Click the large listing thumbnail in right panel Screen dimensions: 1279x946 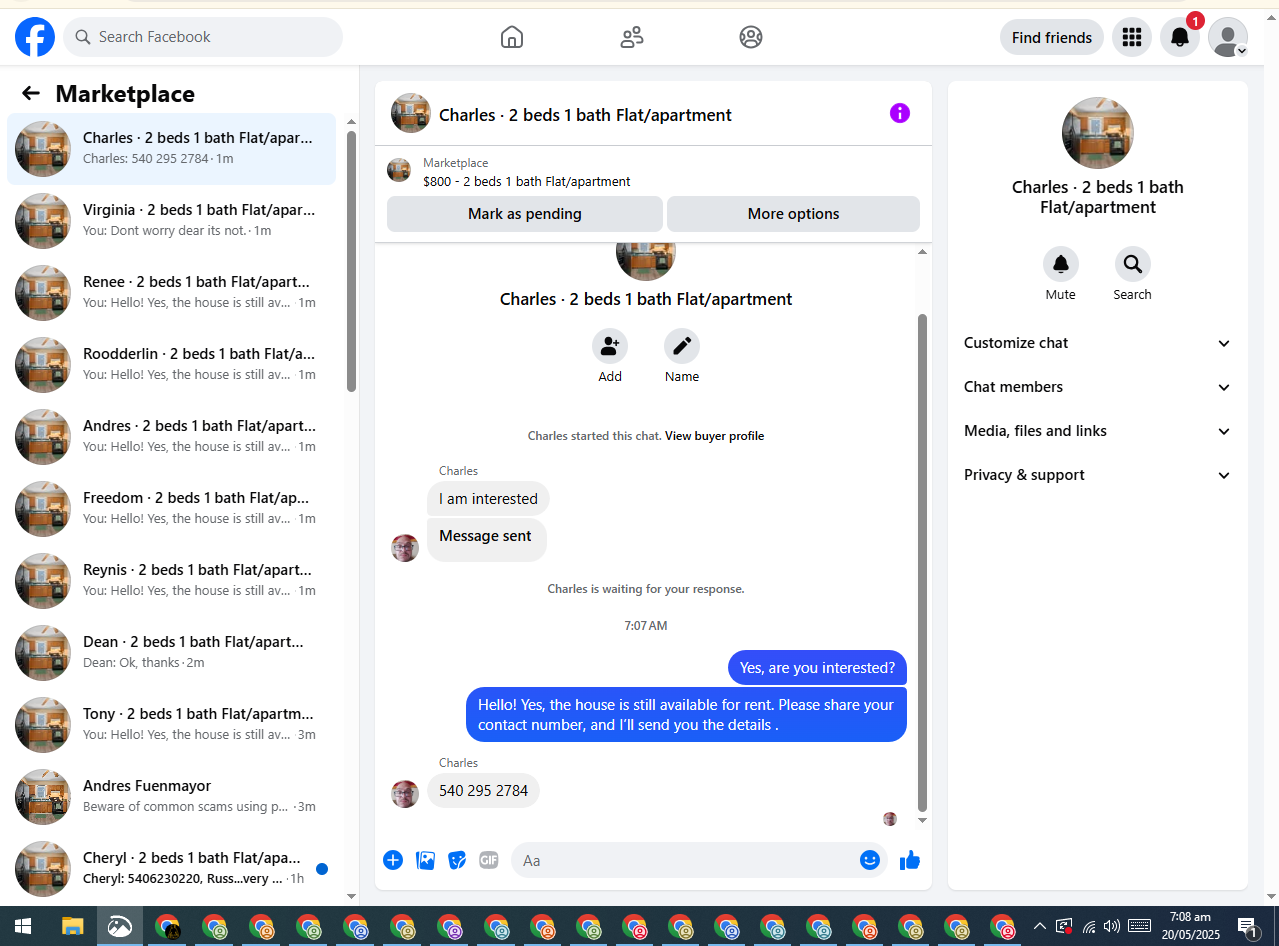[1098, 133]
